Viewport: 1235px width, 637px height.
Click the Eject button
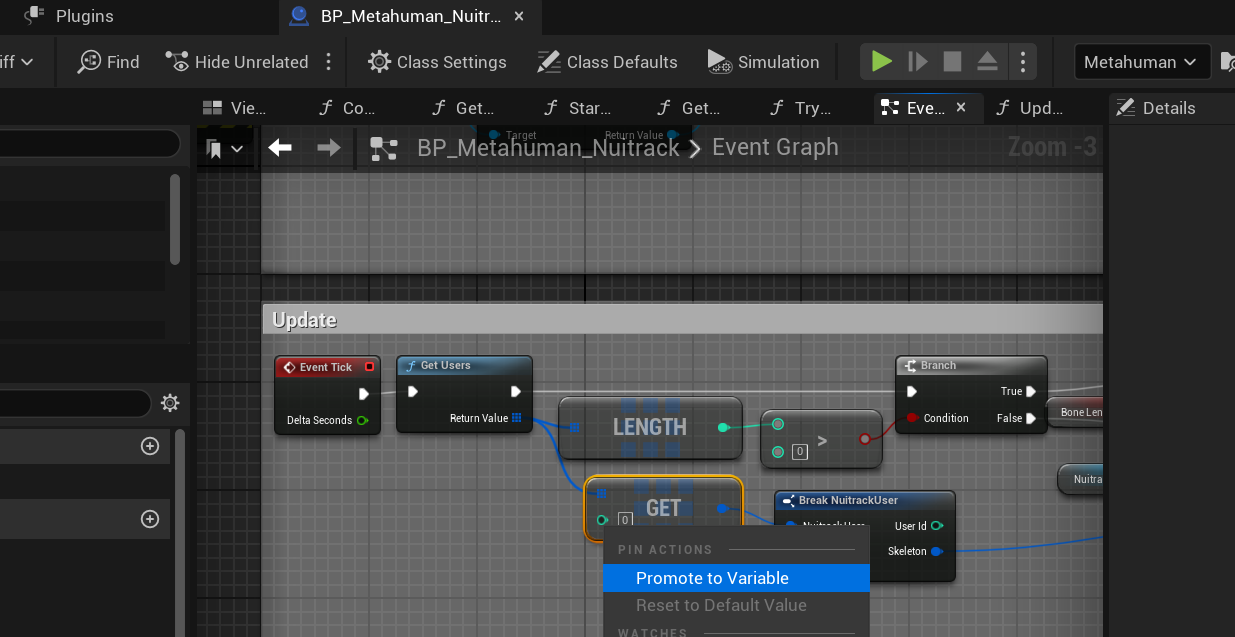click(987, 62)
